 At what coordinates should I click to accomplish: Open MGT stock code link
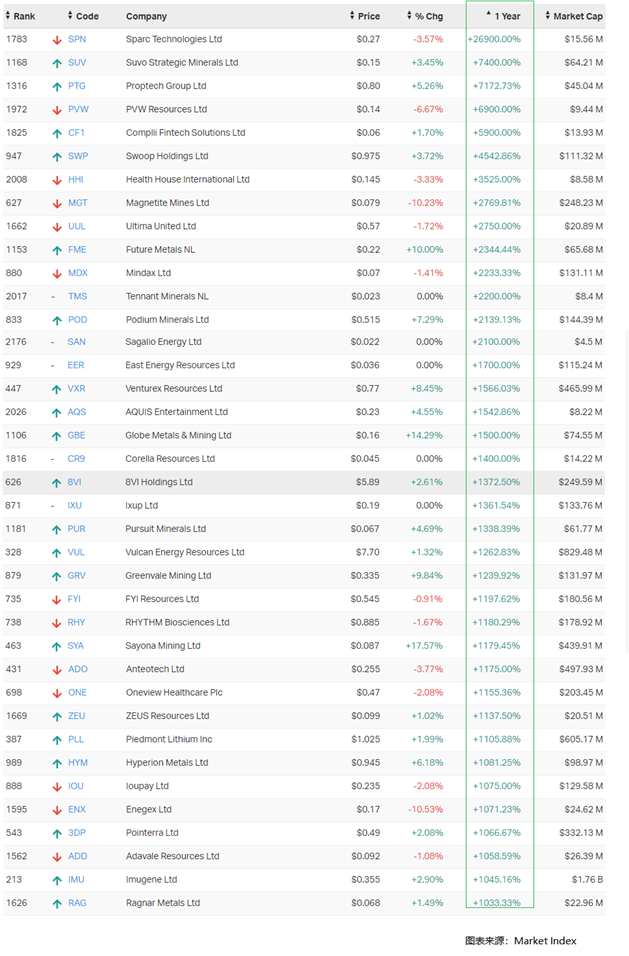pyautogui.click(x=77, y=202)
